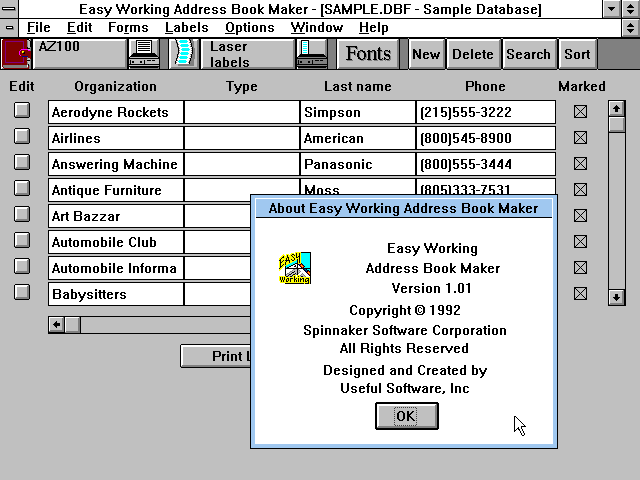Click the Answering Machine organization field
This screenshot has height=480, width=640.
coord(116,164)
